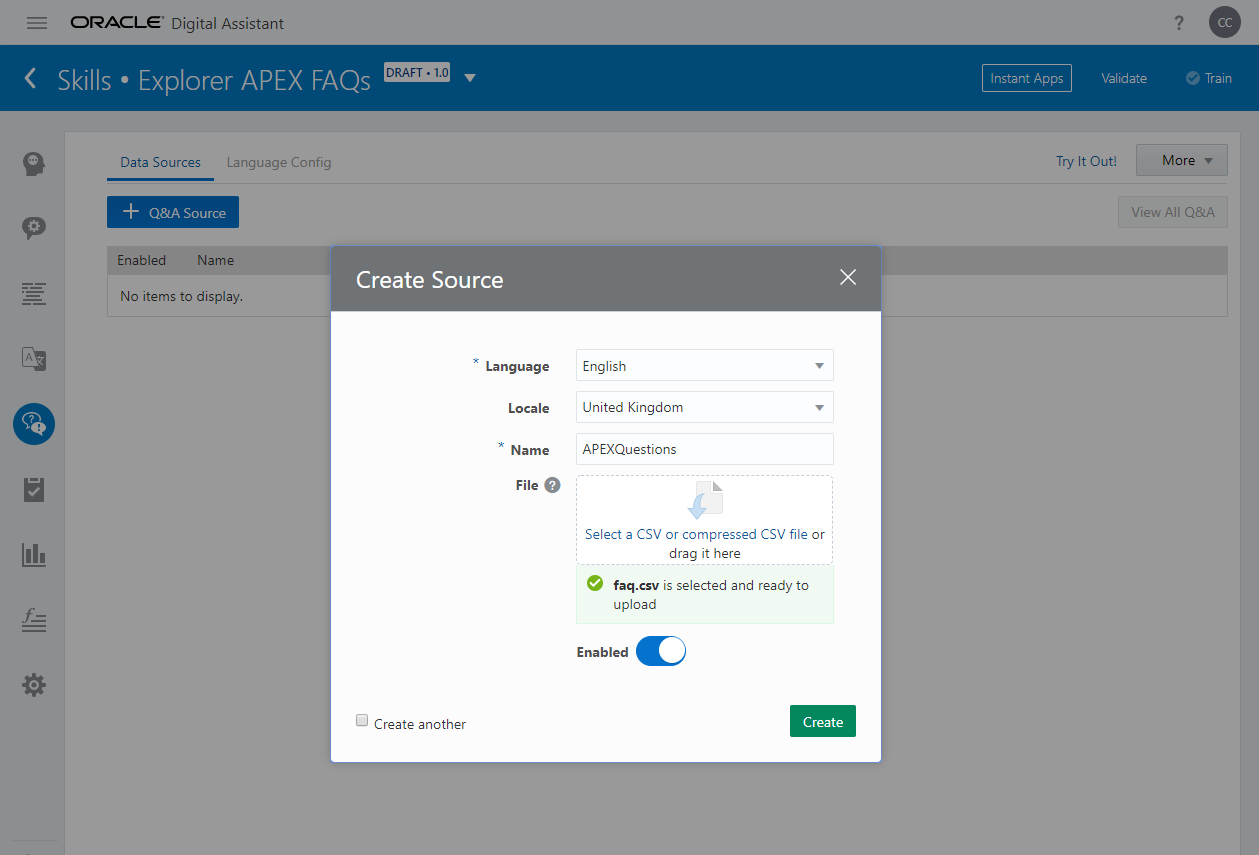The image size is (1259, 855).
Task: Open the Q&A sidebar icon
Action: pyautogui.click(x=34, y=424)
